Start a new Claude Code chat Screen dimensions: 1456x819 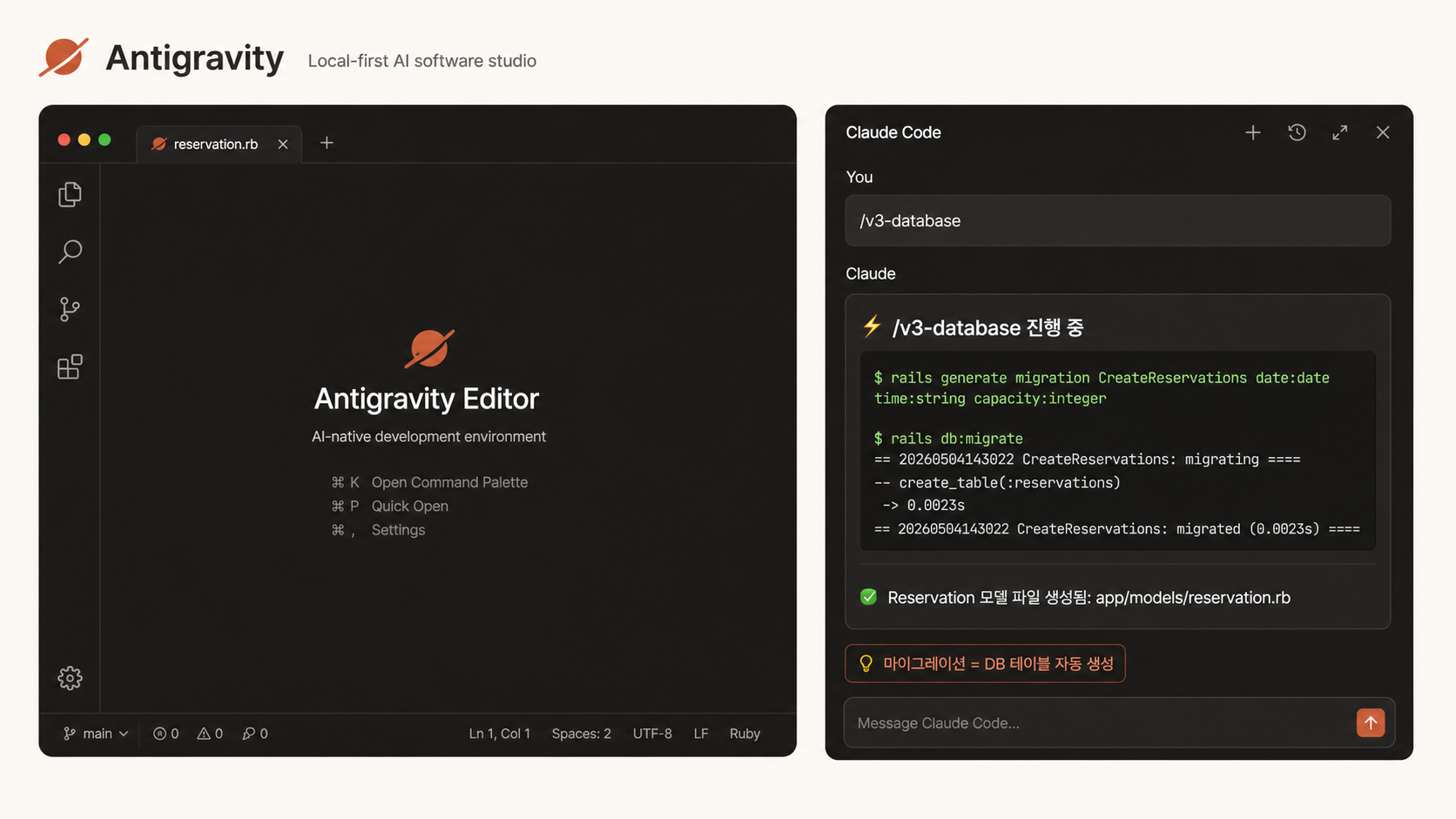click(x=1253, y=132)
